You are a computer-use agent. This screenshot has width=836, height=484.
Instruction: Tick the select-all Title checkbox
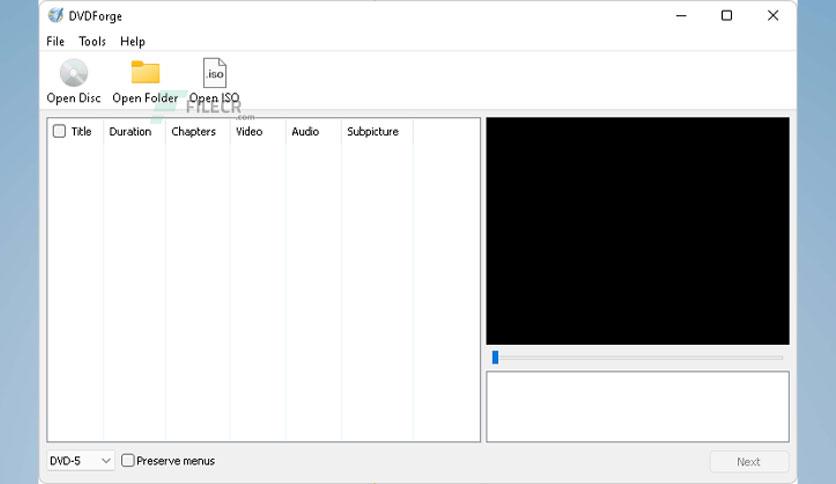(x=59, y=131)
